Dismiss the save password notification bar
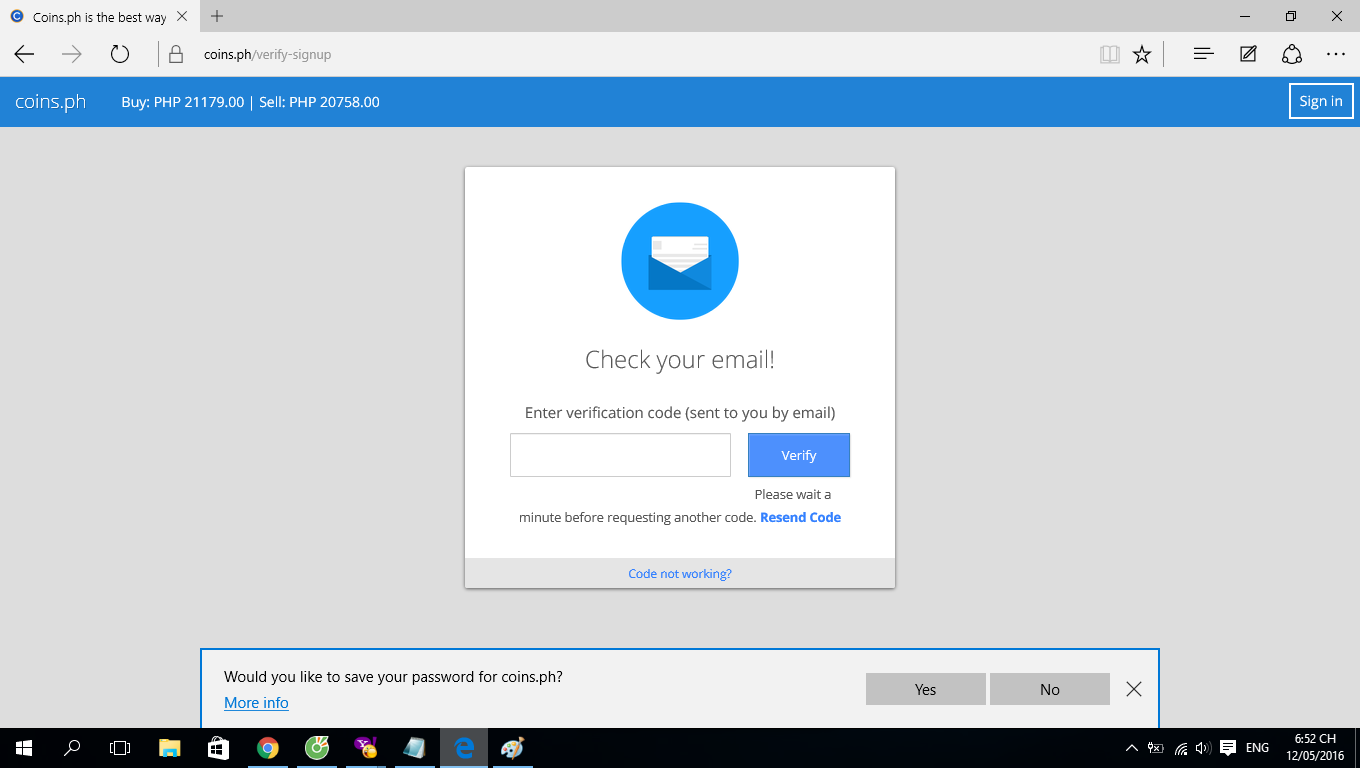 [1133, 689]
